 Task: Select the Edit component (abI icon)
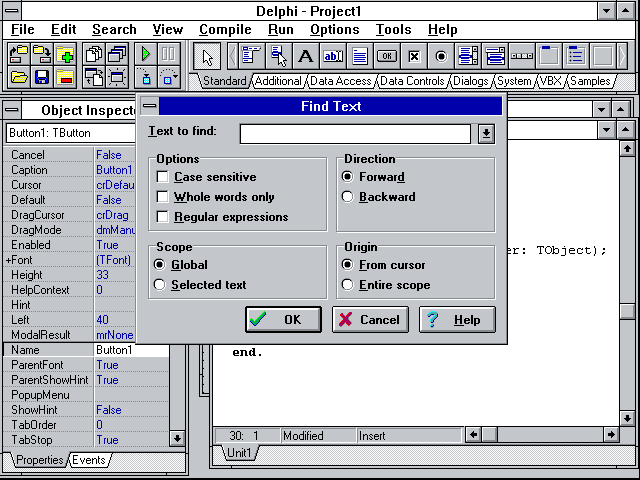pyautogui.click(x=333, y=56)
